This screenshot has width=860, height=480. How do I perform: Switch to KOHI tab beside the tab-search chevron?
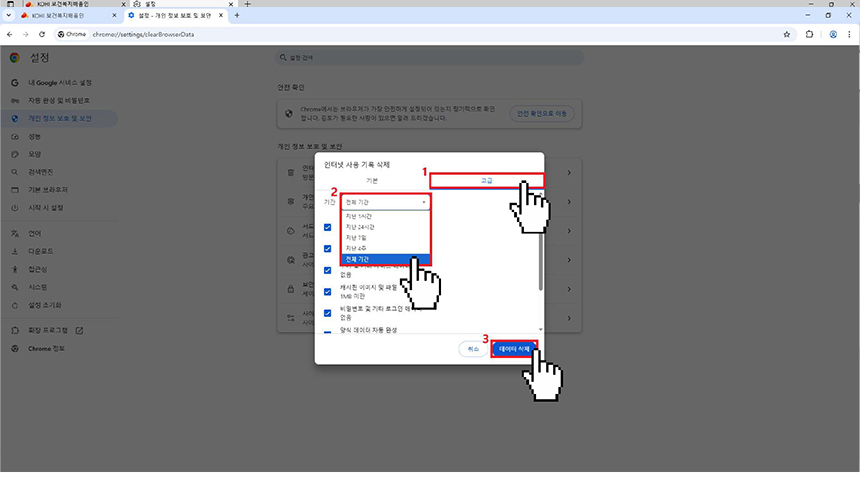pyautogui.click(x=69, y=15)
